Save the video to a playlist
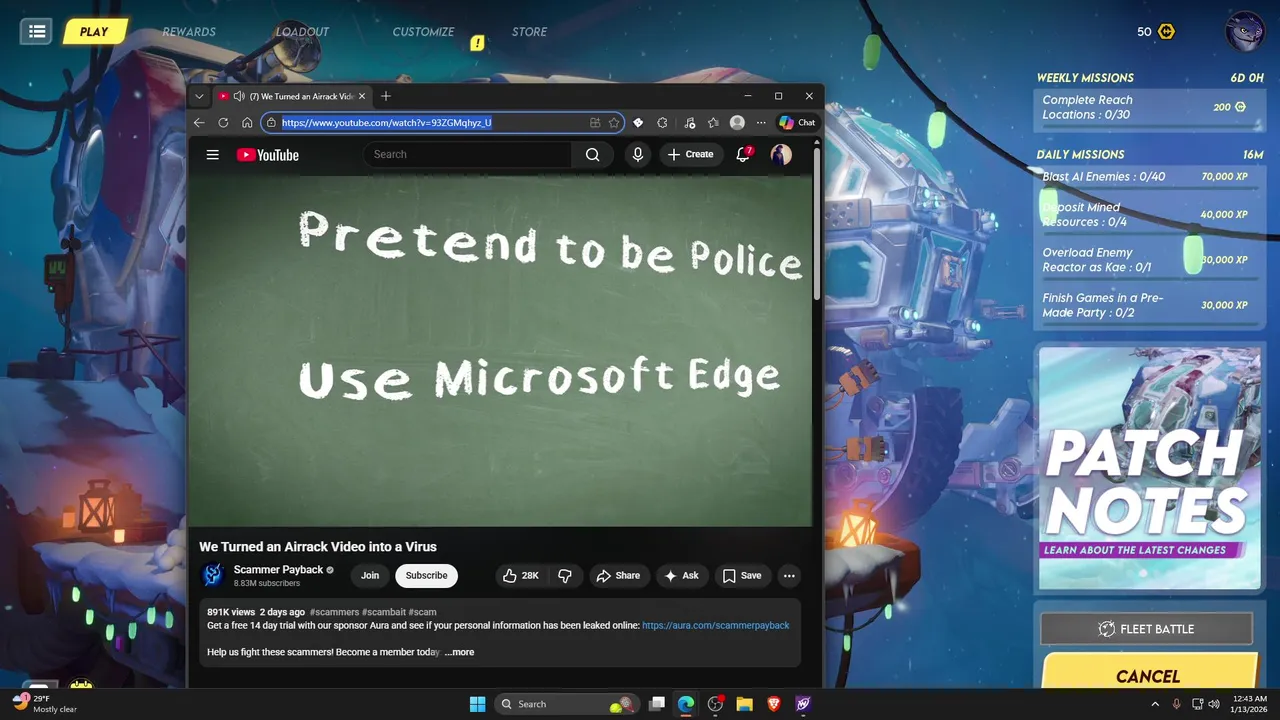This screenshot has width=1280, height=720. (742, 575)
